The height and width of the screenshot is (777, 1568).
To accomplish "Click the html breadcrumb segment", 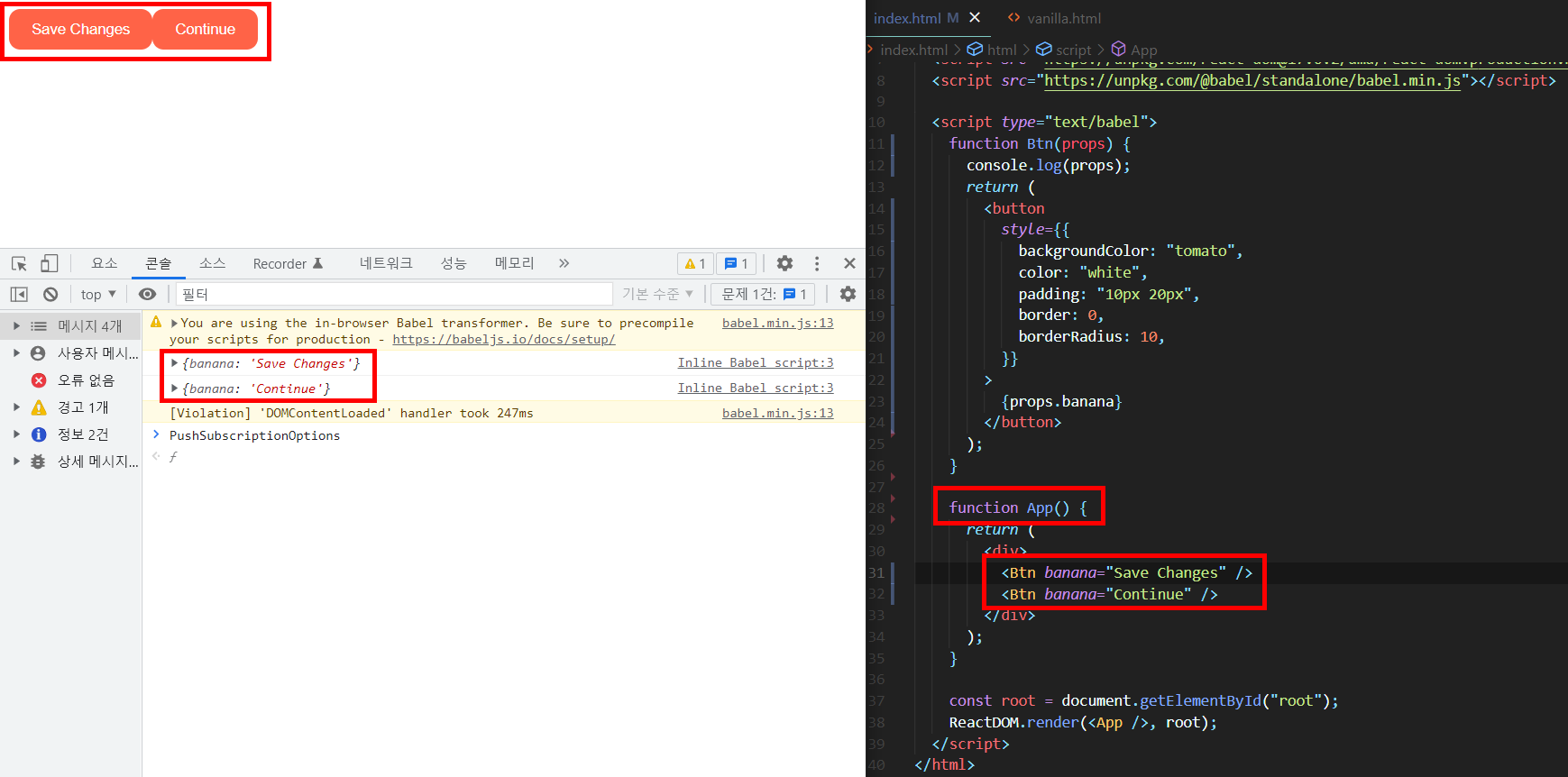I will tap(992, 50).
